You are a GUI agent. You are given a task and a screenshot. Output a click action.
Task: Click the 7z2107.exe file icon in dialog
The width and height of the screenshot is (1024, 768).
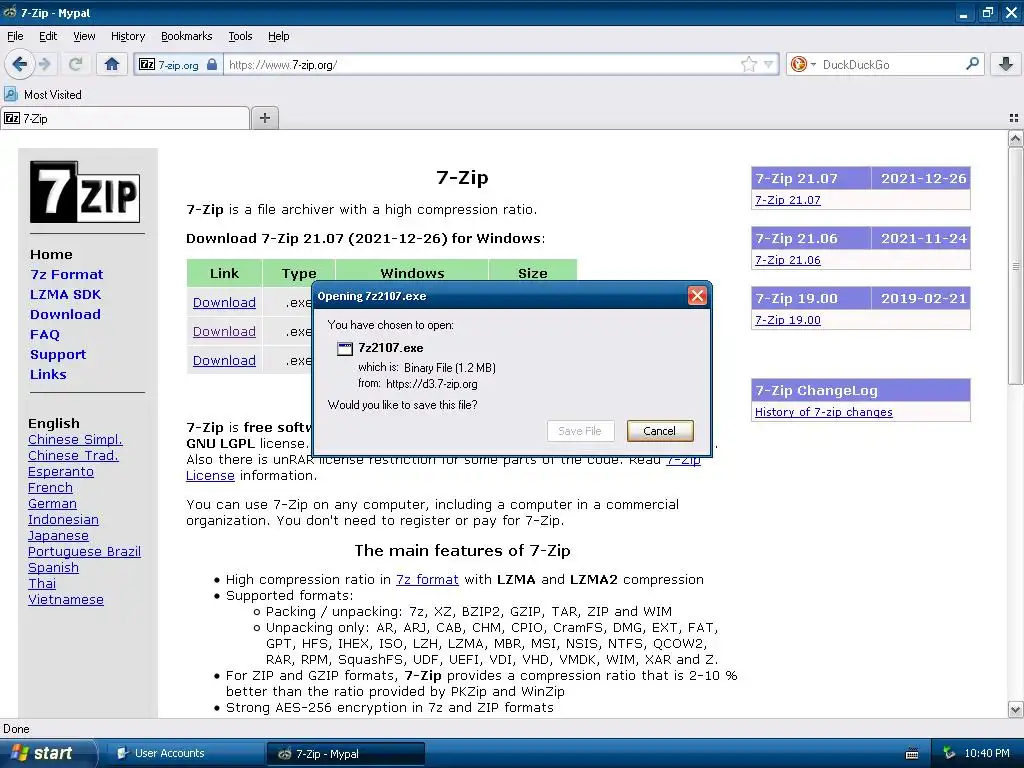(x=344, y=349)
